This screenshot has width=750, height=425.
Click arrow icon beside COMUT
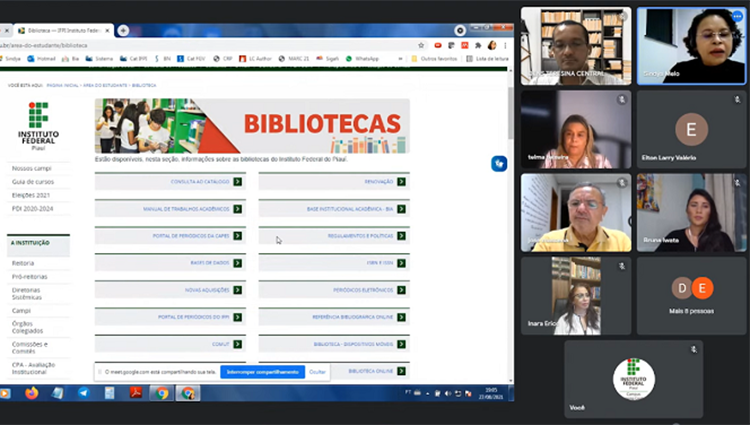click(238, 344)
